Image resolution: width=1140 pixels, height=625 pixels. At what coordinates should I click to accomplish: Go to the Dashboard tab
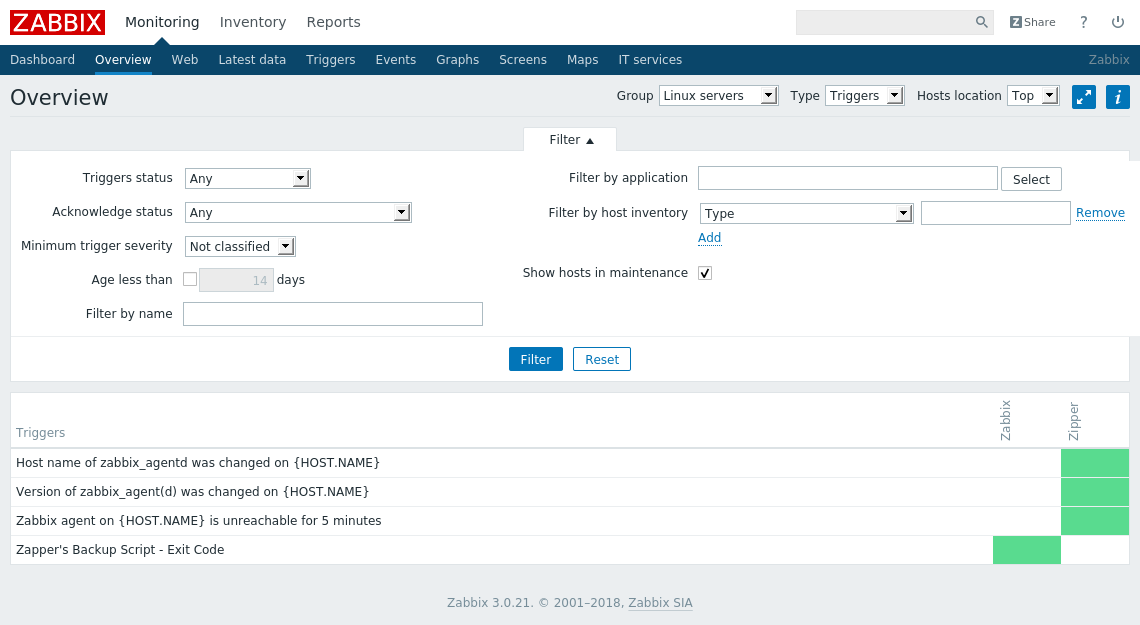[42, 60]
